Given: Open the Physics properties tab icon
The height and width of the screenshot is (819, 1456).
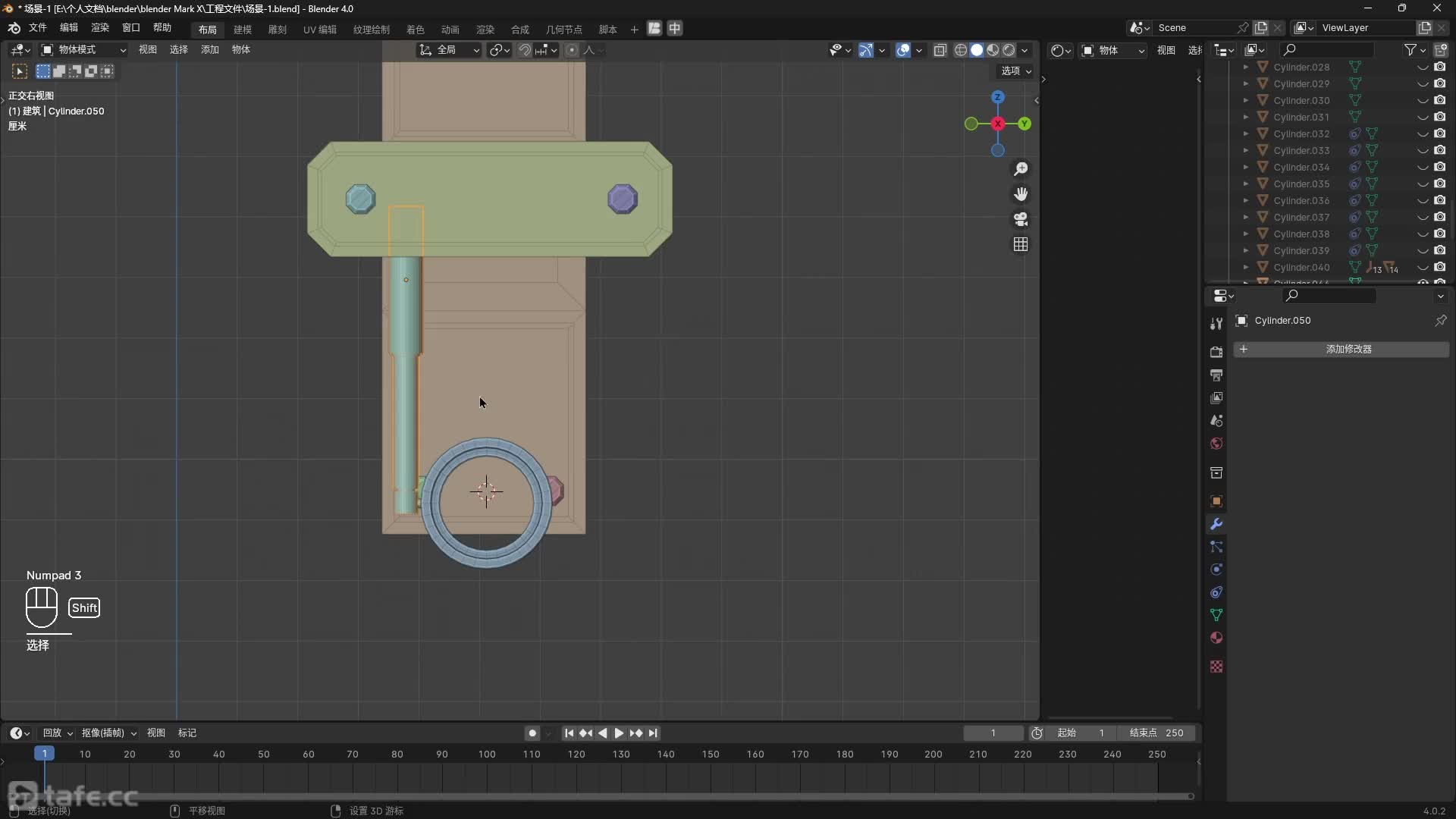Looking at the screenshot, I should tap(1216, 570).
